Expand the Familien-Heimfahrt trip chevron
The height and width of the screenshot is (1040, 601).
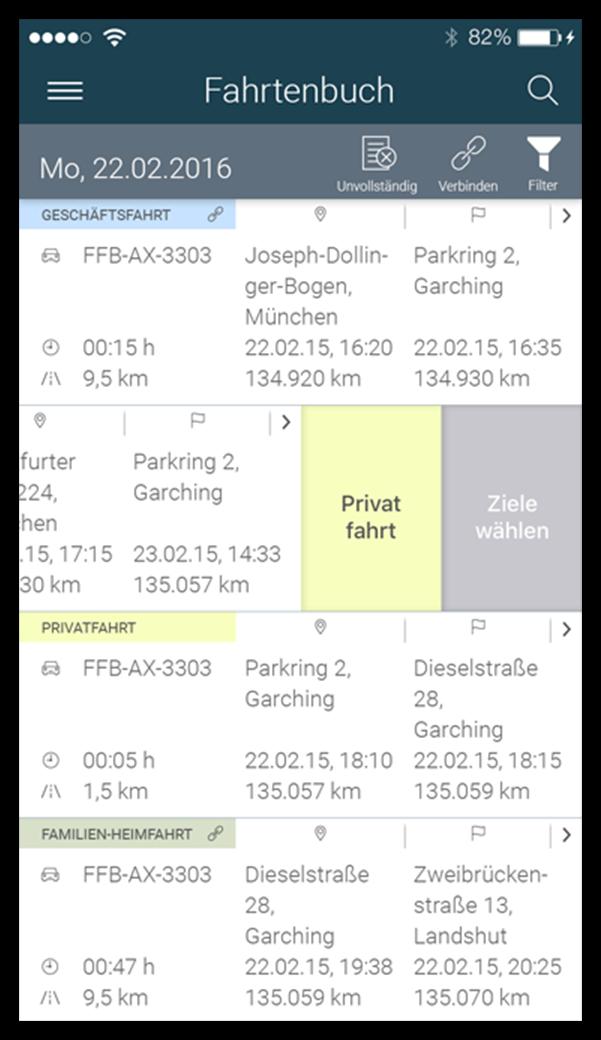pyautogui.click(x=566, y=834)
